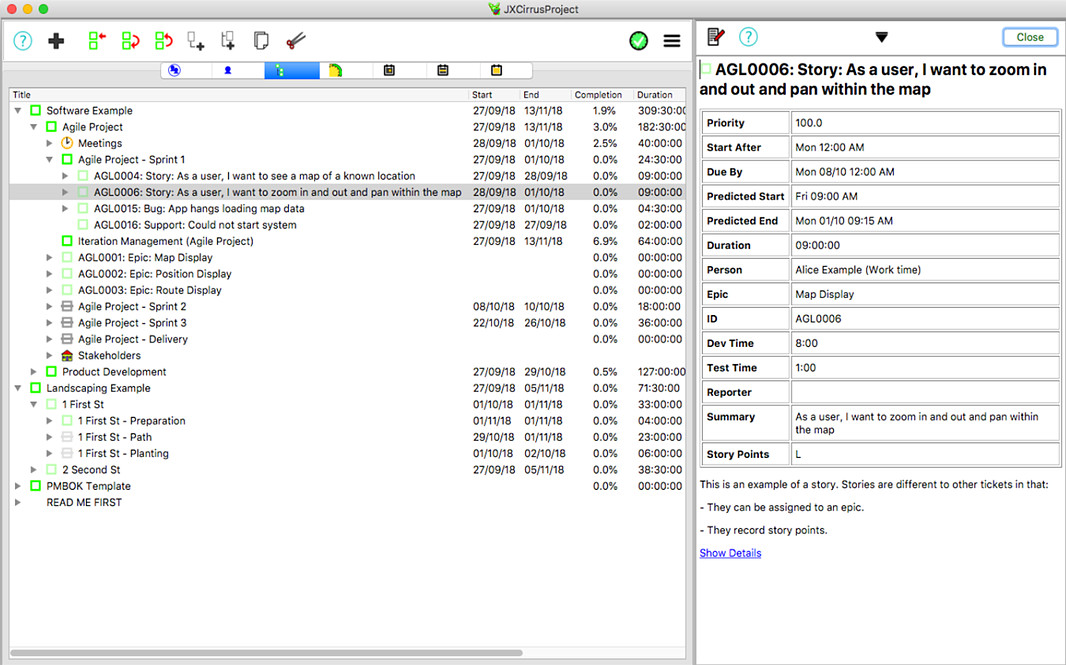Click green status box beside Software Example

pyautogui.click(x=35, y=110)
